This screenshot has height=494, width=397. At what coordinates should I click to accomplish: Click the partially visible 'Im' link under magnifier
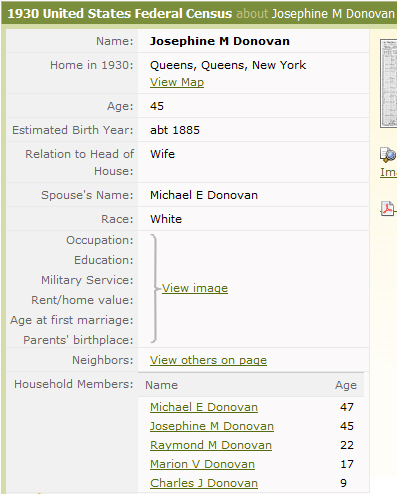coord(389,172)
